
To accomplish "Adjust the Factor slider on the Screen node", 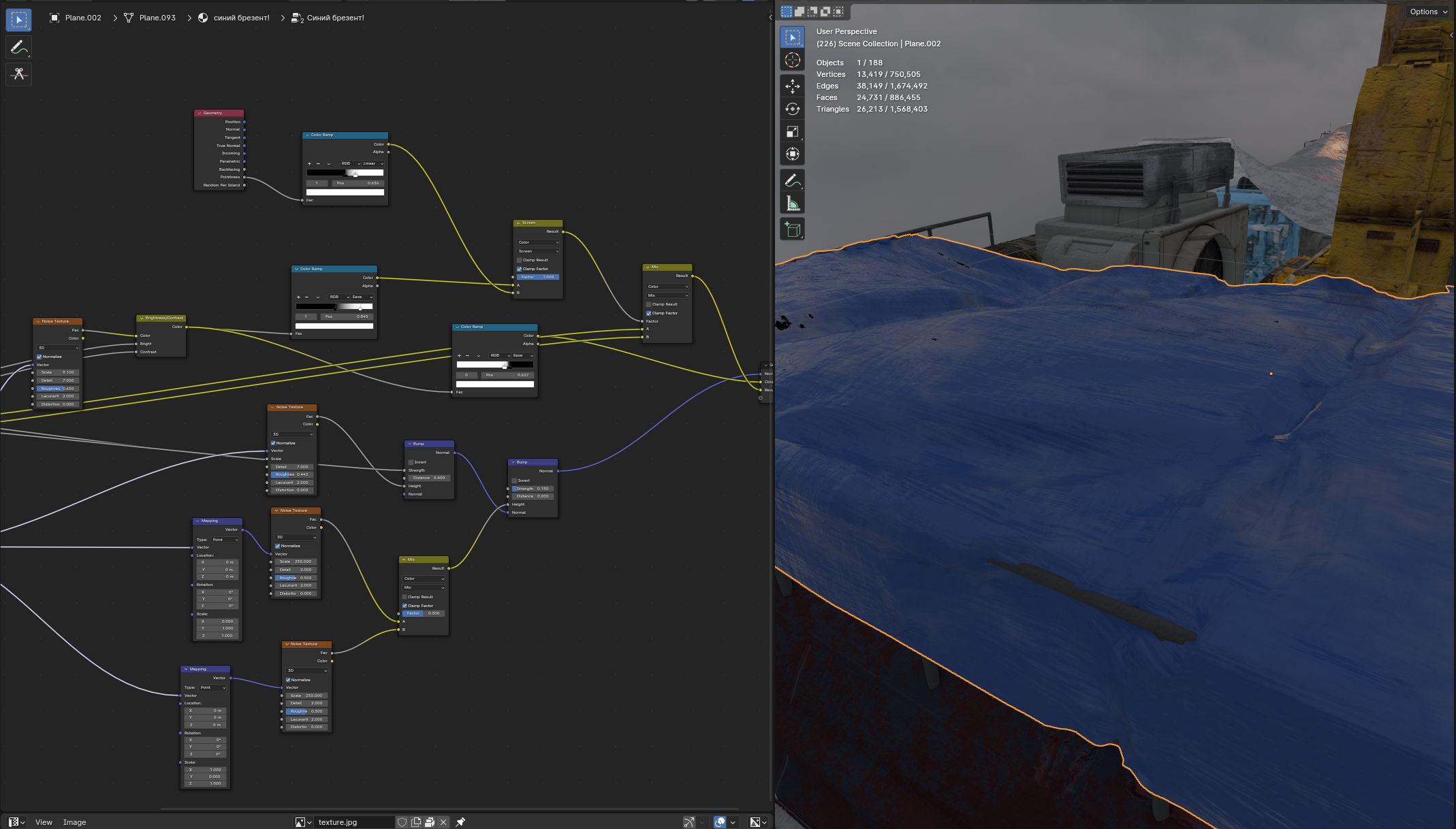I will coord(538,277).
